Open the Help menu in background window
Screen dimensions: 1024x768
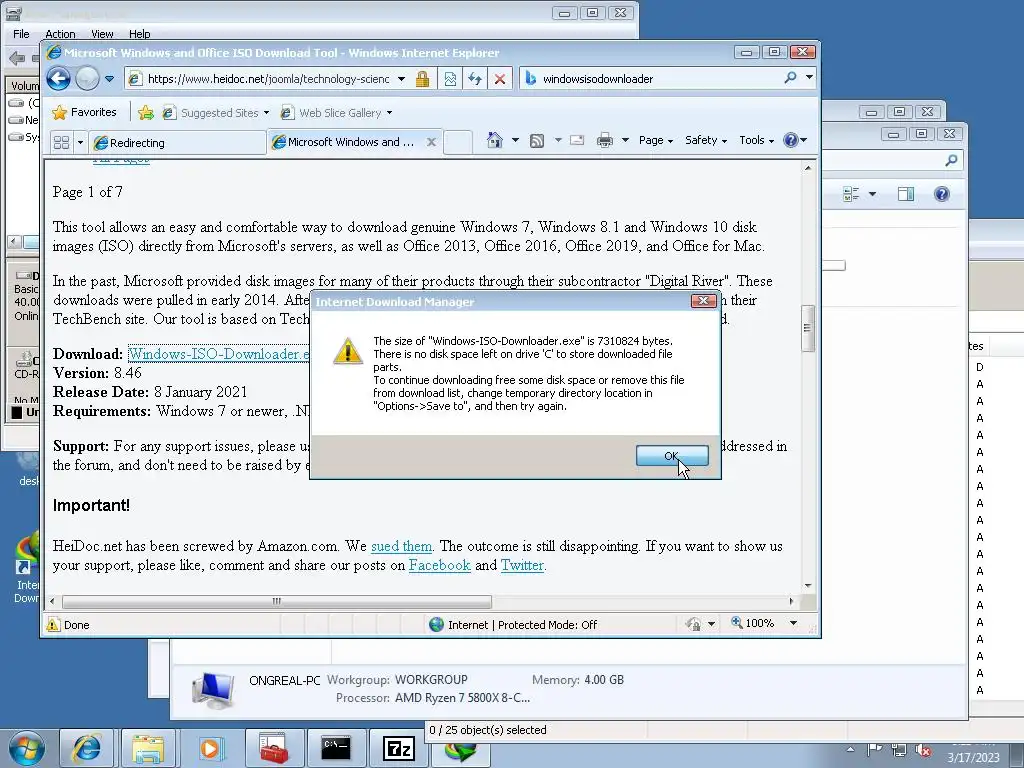click(139, 34)
